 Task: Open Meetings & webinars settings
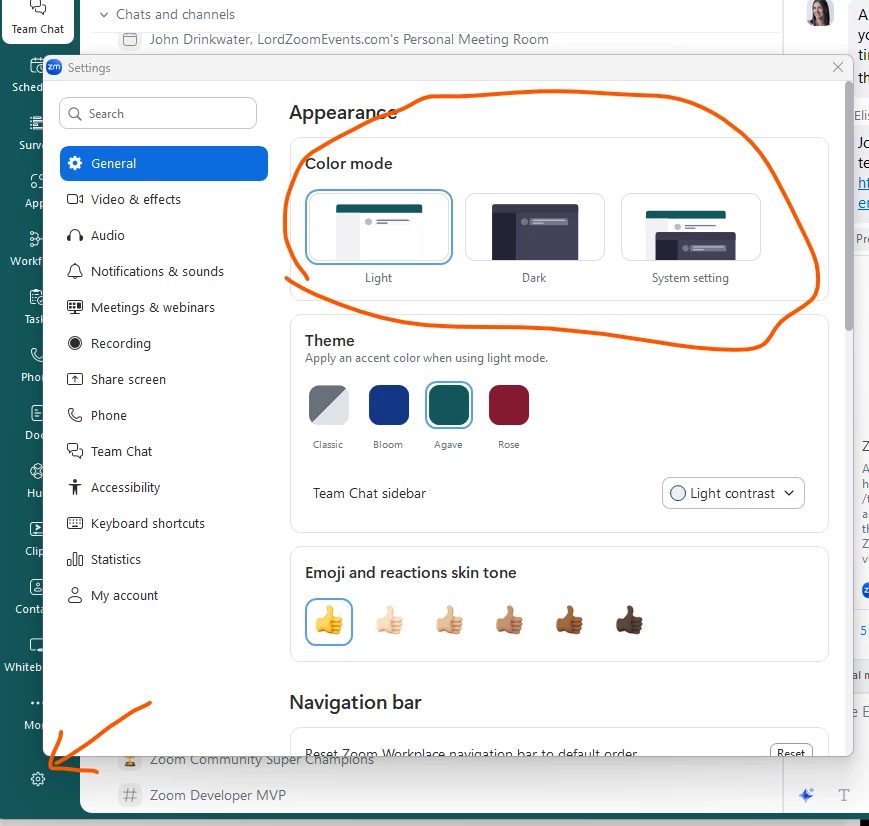[163, 308]
